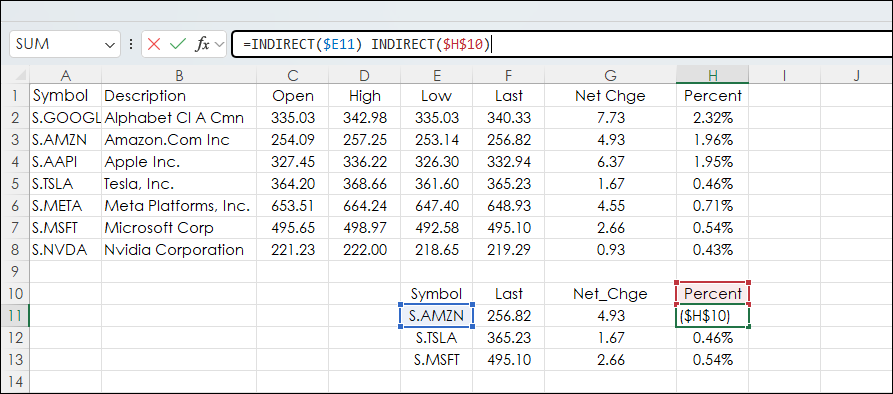Open the Insert Function fx dialog
The height and width of the screenshot is (394, 893).
click(202, 44)
